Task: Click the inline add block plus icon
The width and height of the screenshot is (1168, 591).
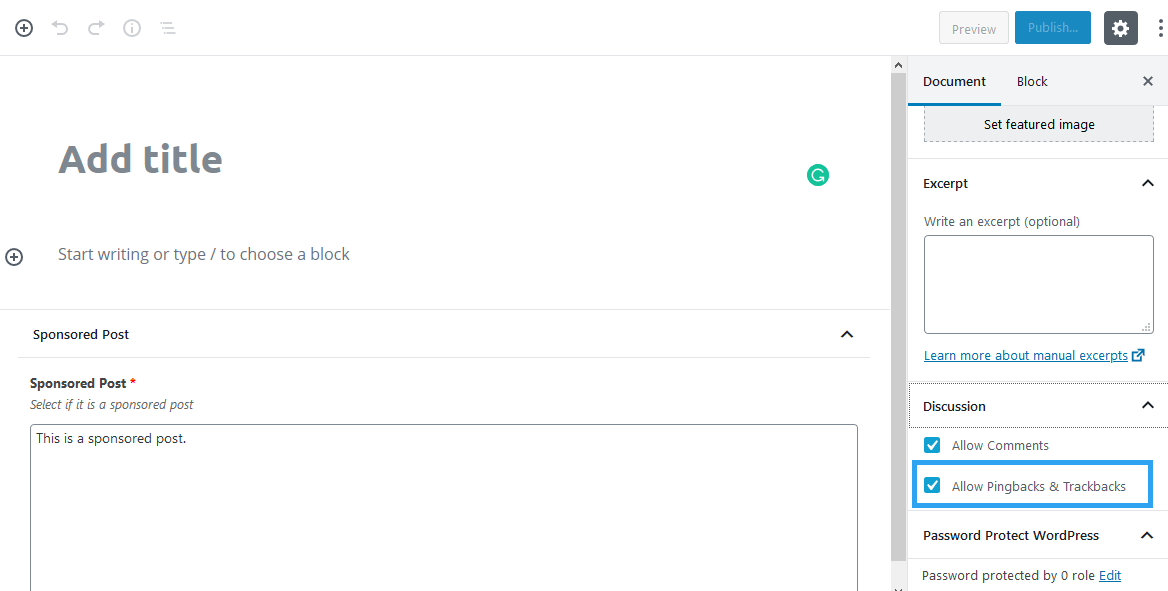Action: coord(14,257)
